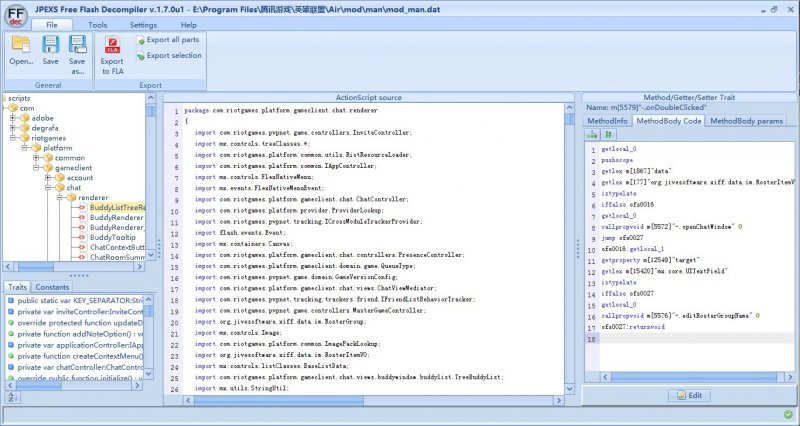Open the File ribbon tab
This screenshot has height=426, width=800.
[x=52, y=24]
